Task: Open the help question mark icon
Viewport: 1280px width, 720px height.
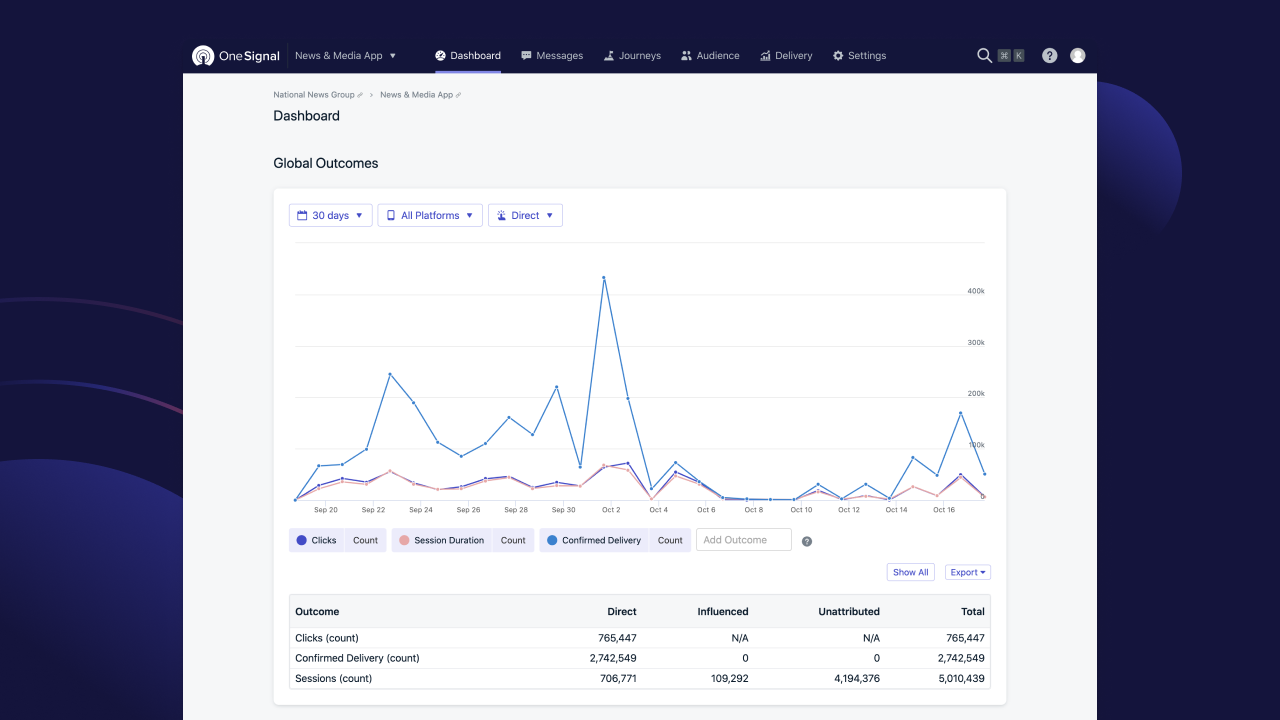Action: click(x=1049, y=56)
